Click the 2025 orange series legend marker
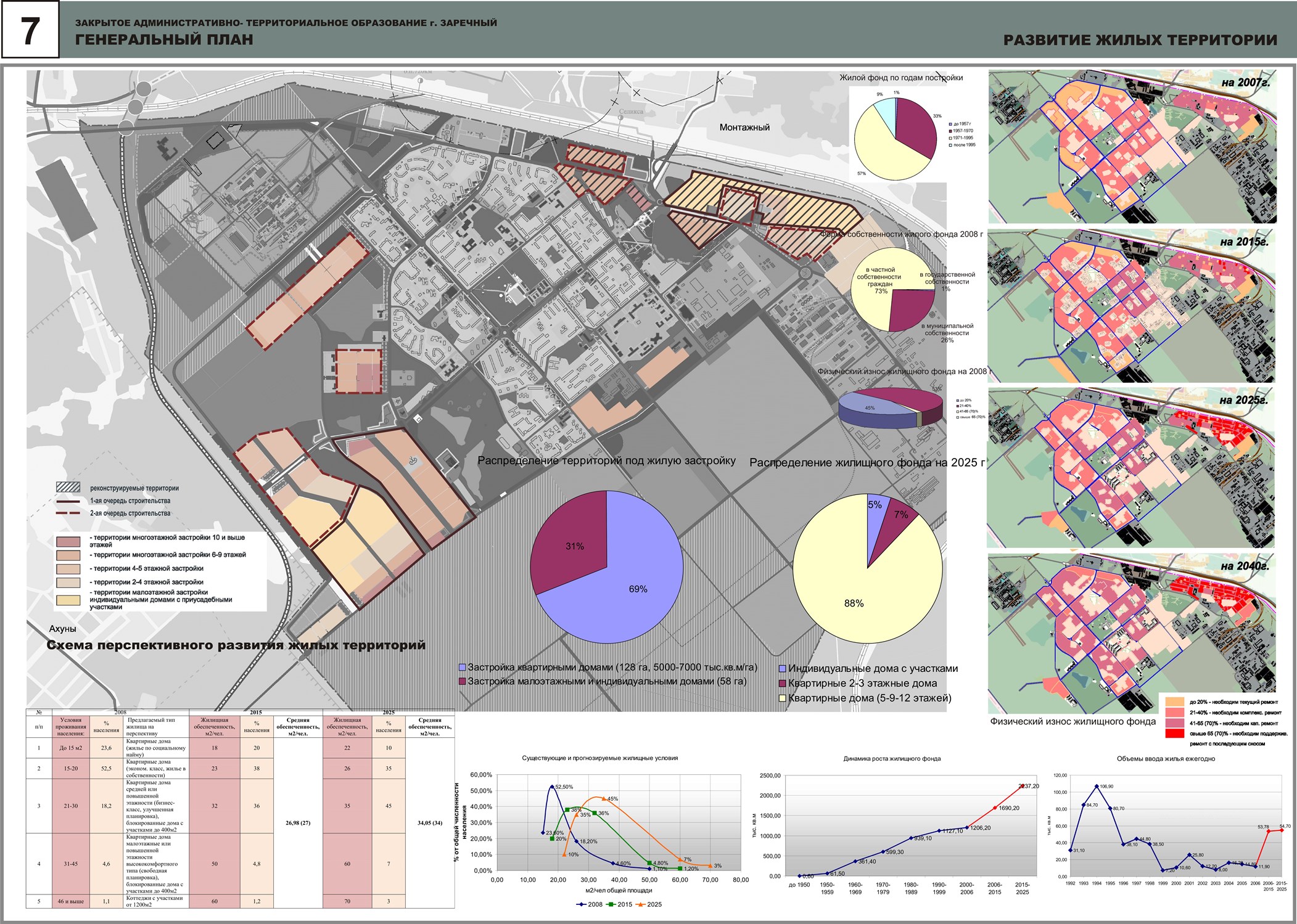This screenshot has width=1297, height=924. coord(640,904)
